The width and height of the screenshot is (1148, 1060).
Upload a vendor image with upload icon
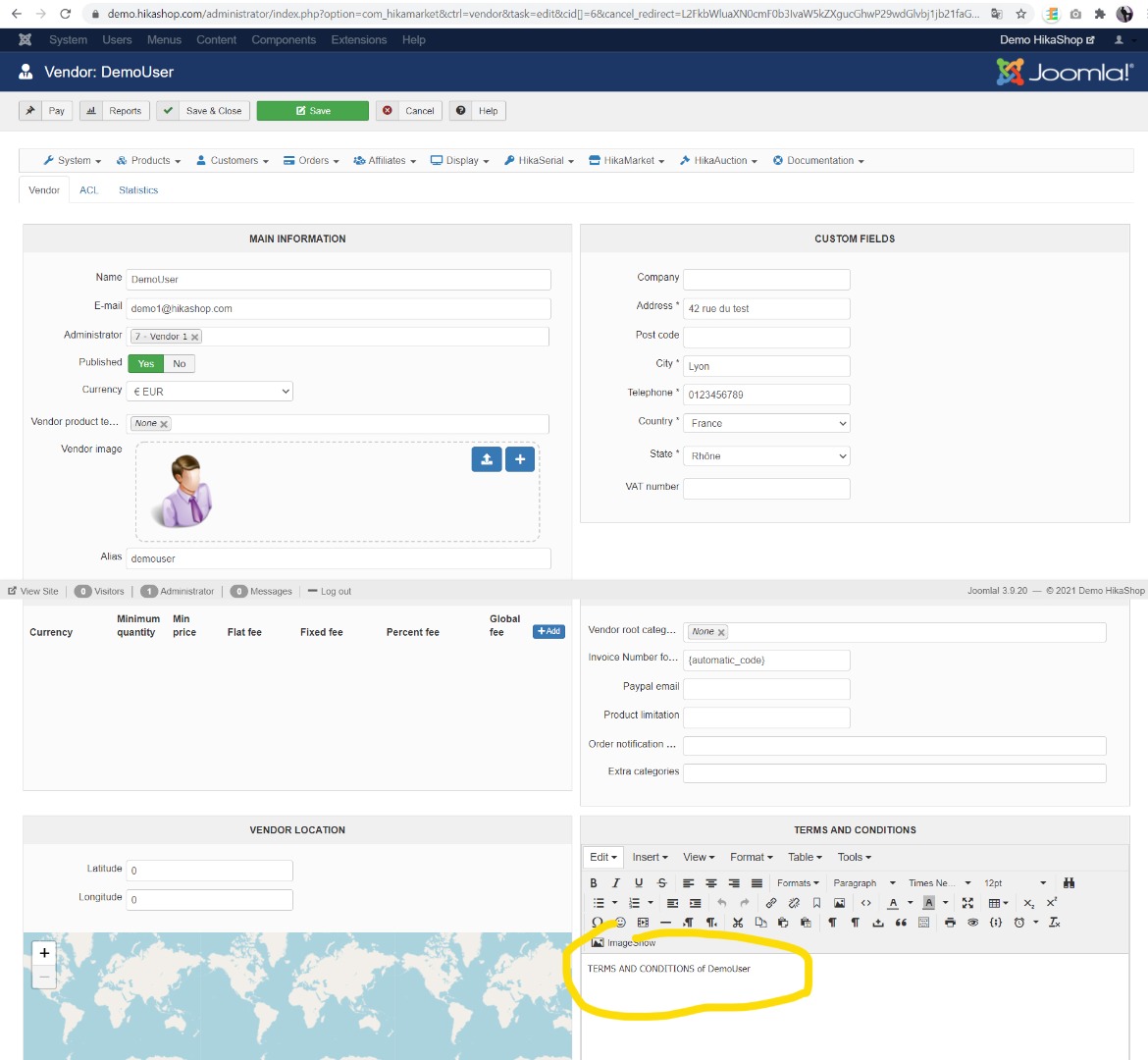tap(487, 459)
